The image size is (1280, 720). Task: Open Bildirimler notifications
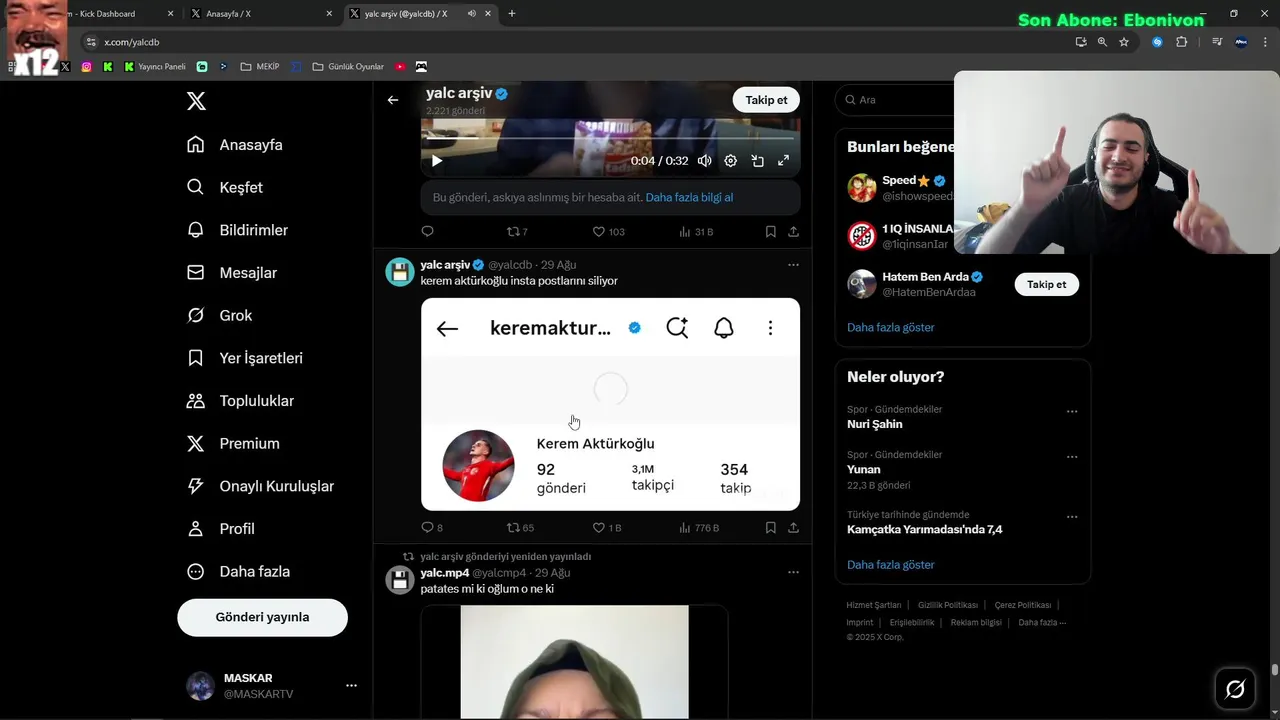click(x=238, y=230)
